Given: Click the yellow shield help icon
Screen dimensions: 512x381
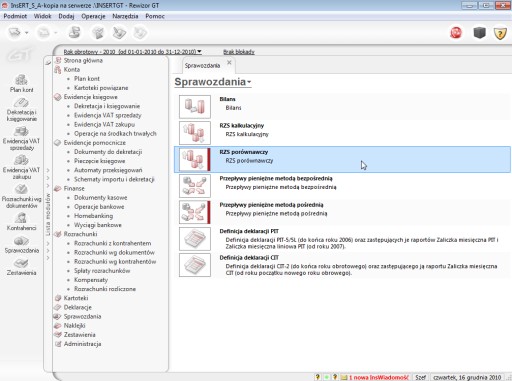Looking at the screenshot, I should (500, 33).
